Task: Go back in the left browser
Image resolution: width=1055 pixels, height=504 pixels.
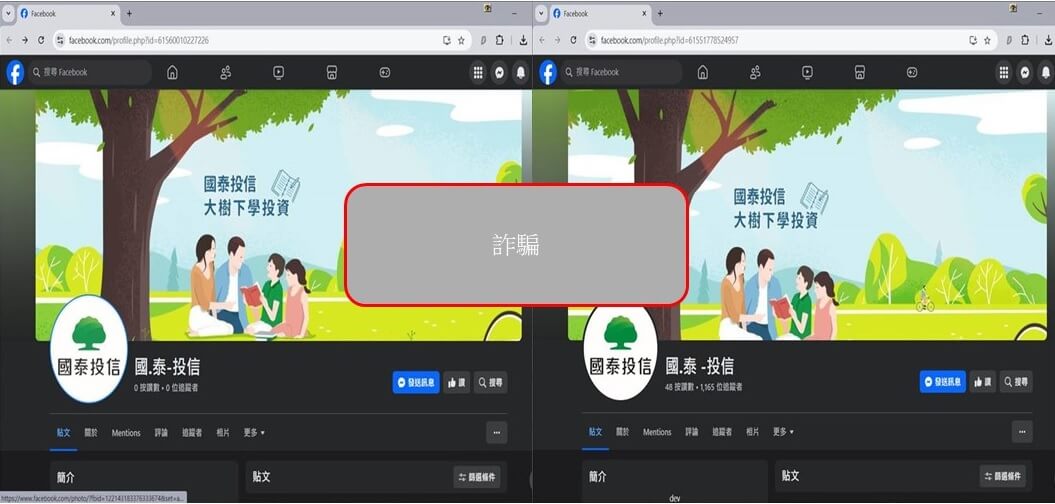Action: 9,40
